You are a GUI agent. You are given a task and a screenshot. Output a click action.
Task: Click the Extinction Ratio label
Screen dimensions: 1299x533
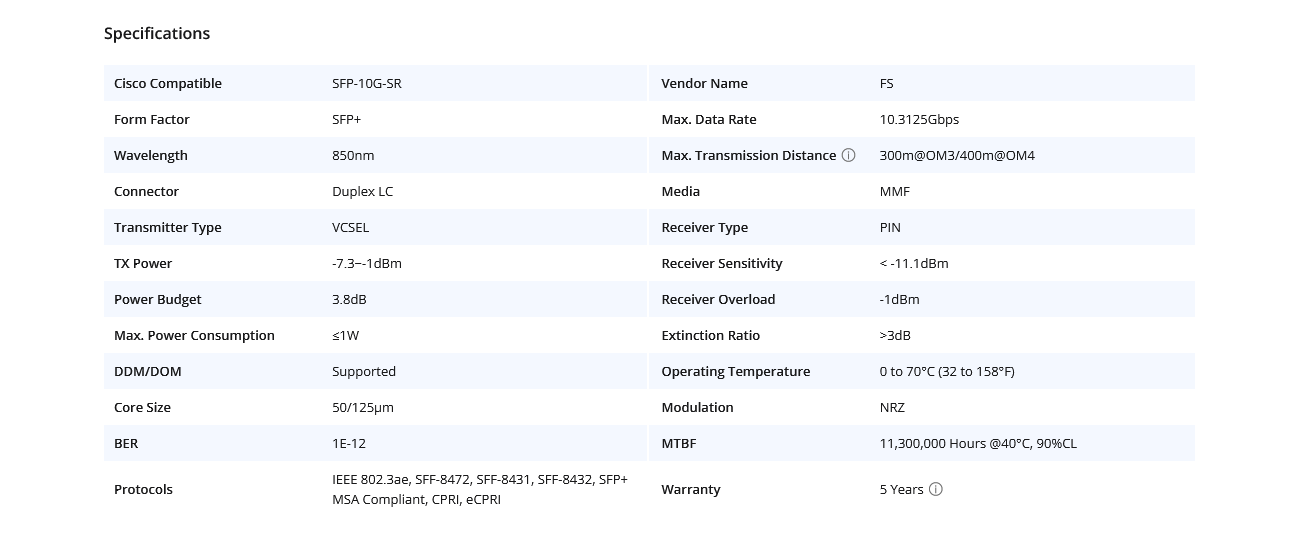[x=711, y=335]
